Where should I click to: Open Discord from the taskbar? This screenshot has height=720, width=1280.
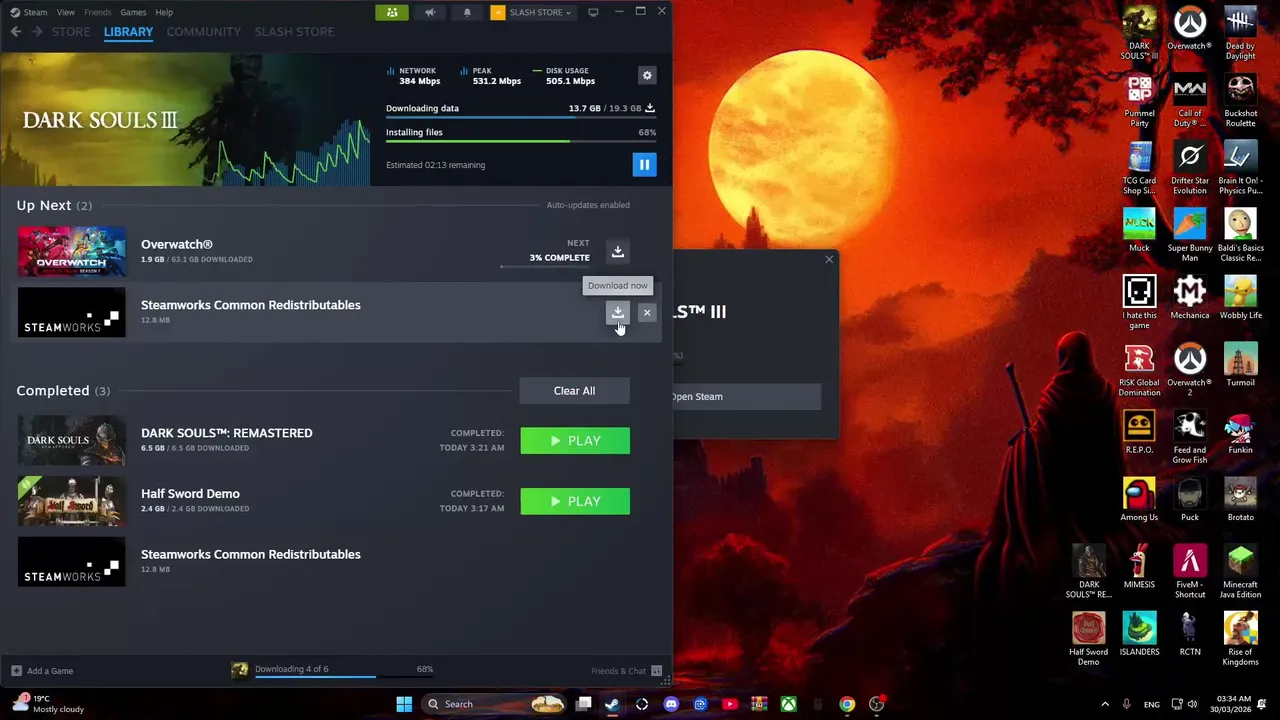[671, 704]
